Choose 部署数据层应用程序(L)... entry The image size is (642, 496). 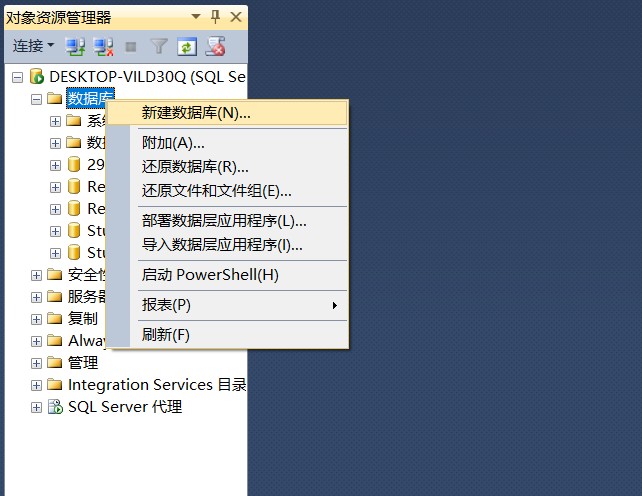coord(227,221)
